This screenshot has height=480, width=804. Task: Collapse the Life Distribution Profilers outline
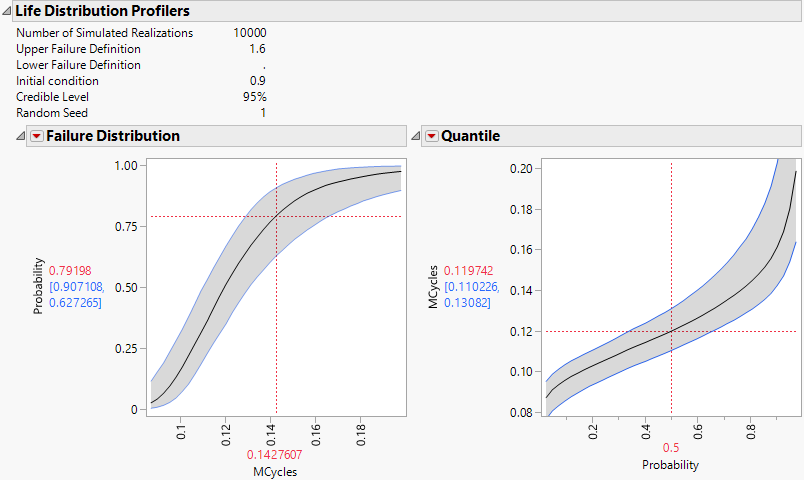pyautogui.click(x=7, y=12)
